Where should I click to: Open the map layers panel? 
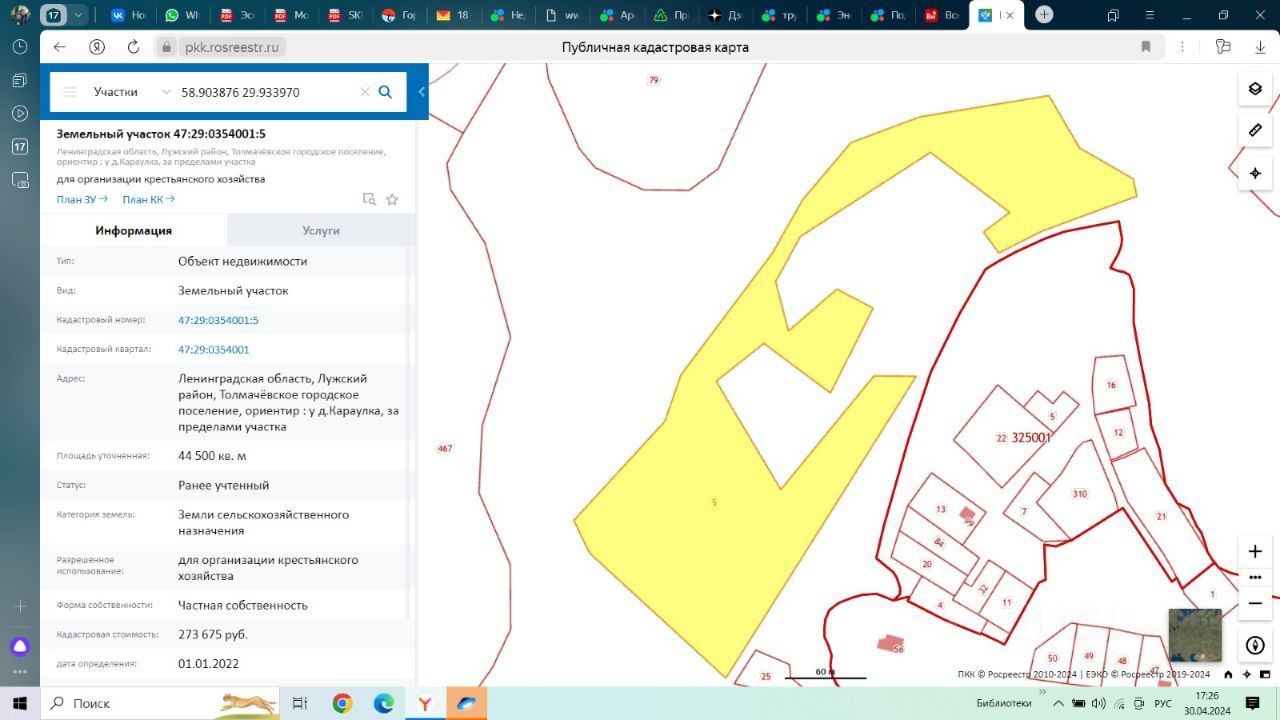(x=1255, y=89)
